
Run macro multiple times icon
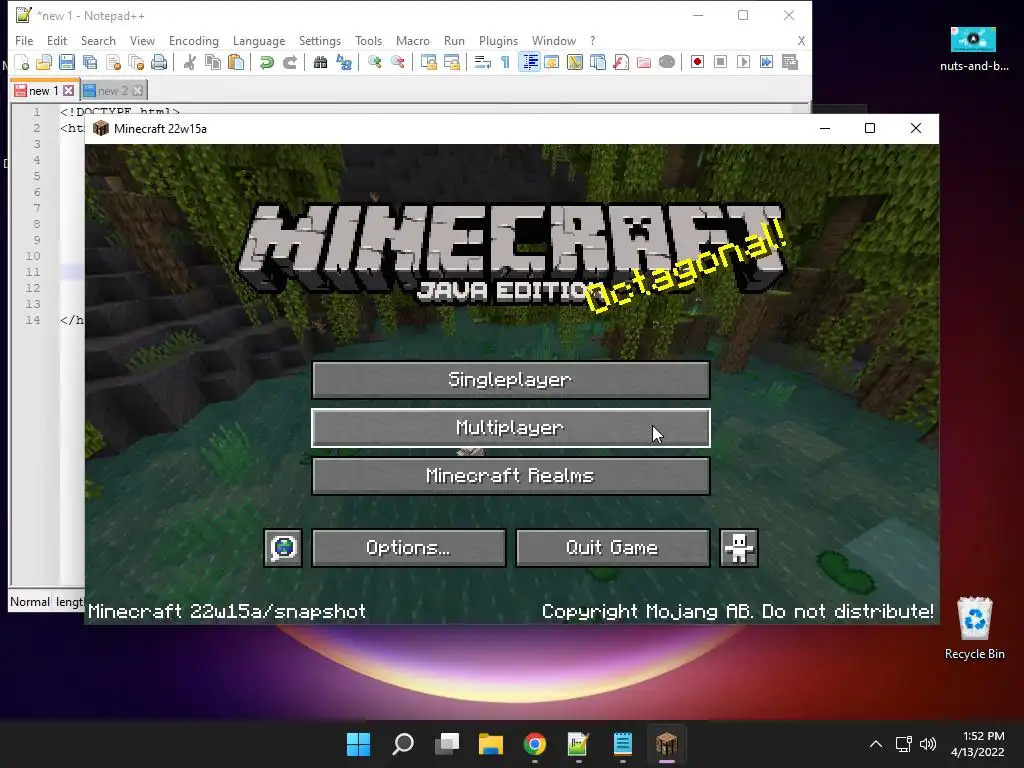click(x=766, y=62)
